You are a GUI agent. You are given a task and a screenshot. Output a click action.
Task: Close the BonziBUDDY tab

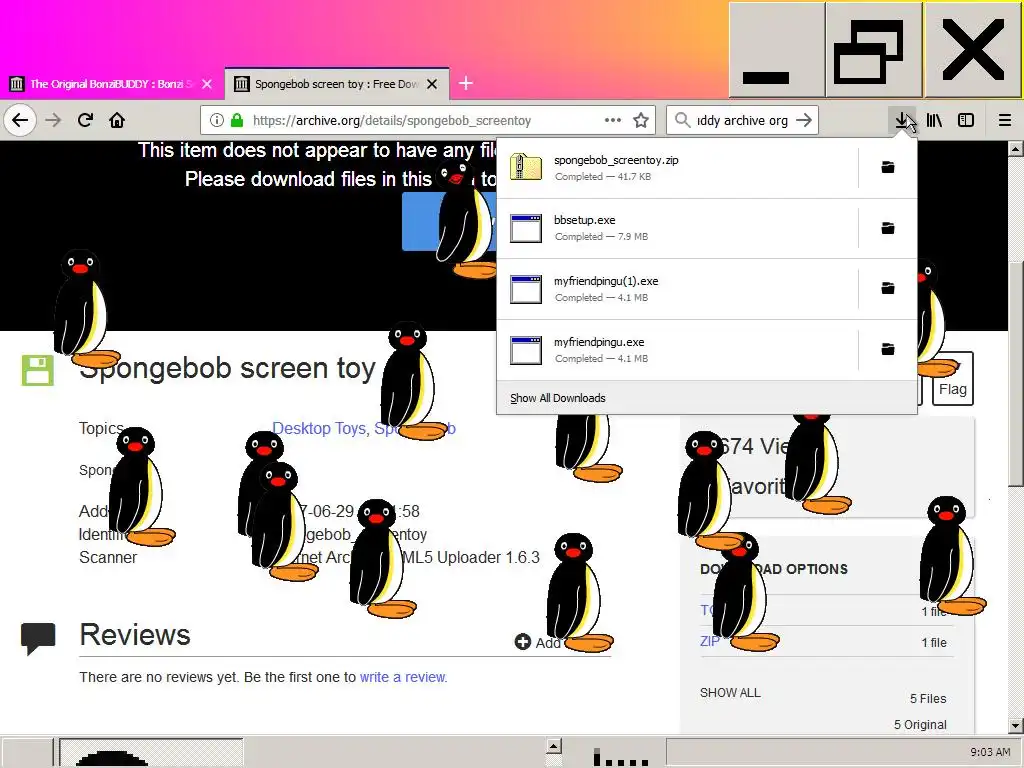[207, 84]
